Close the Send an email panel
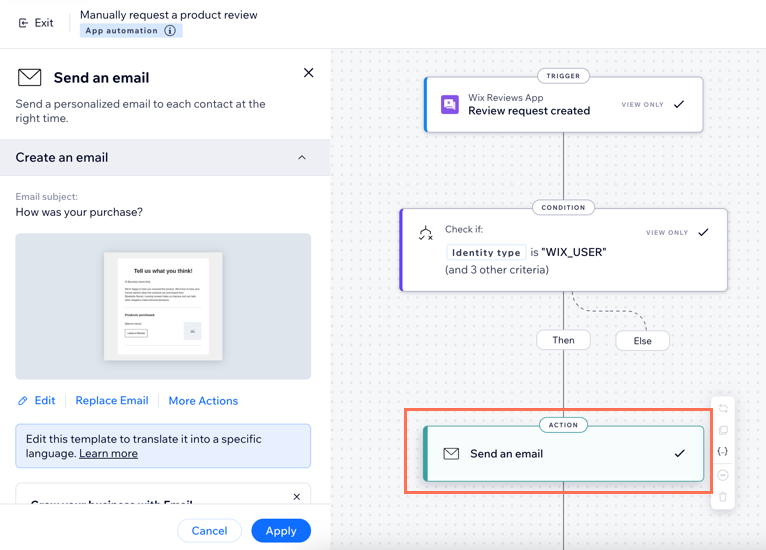This screenshot has width=766, height=550. [308, 73]
